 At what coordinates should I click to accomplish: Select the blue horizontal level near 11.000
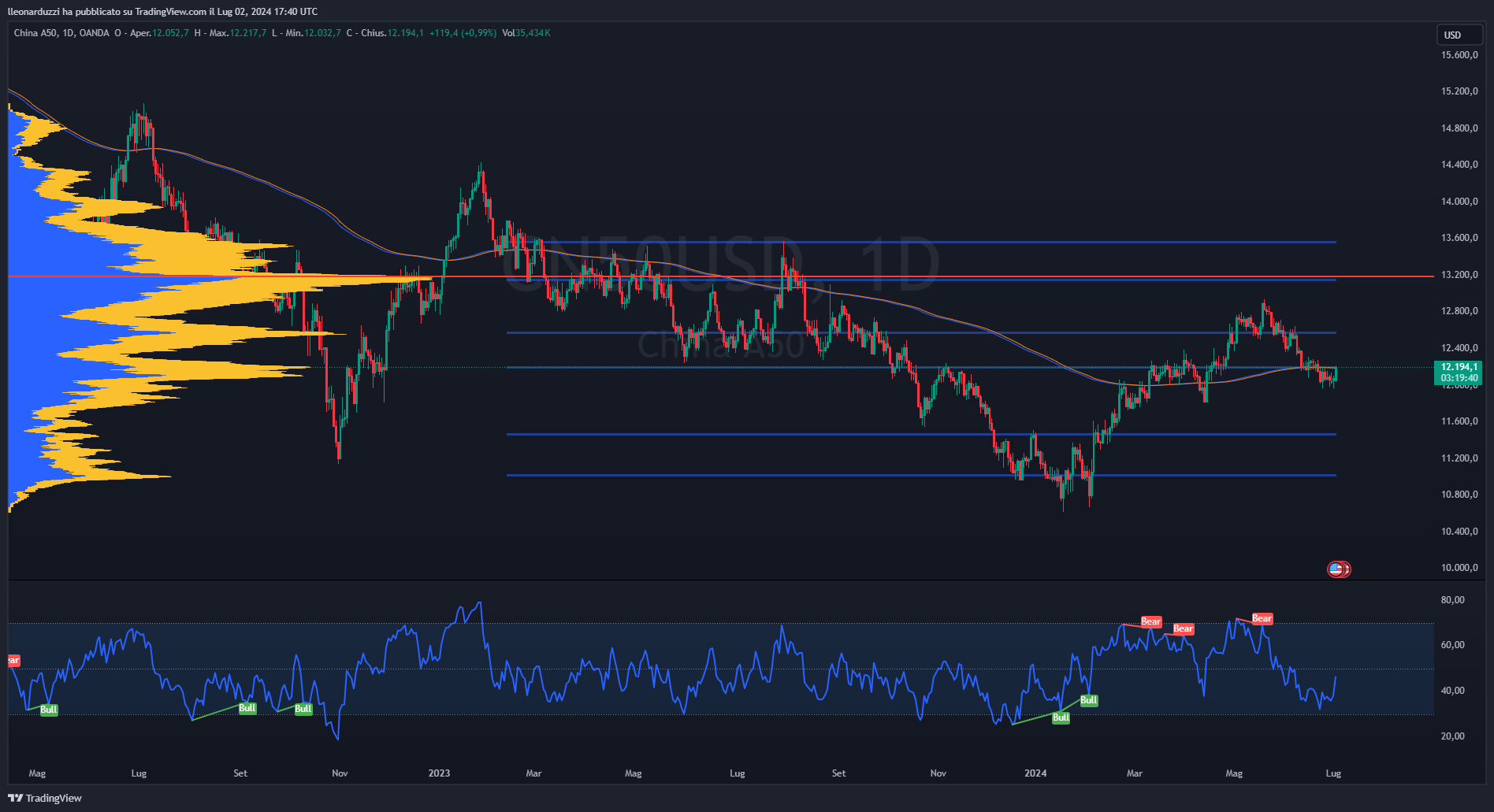pyautogui.click(x=921, y=475)
